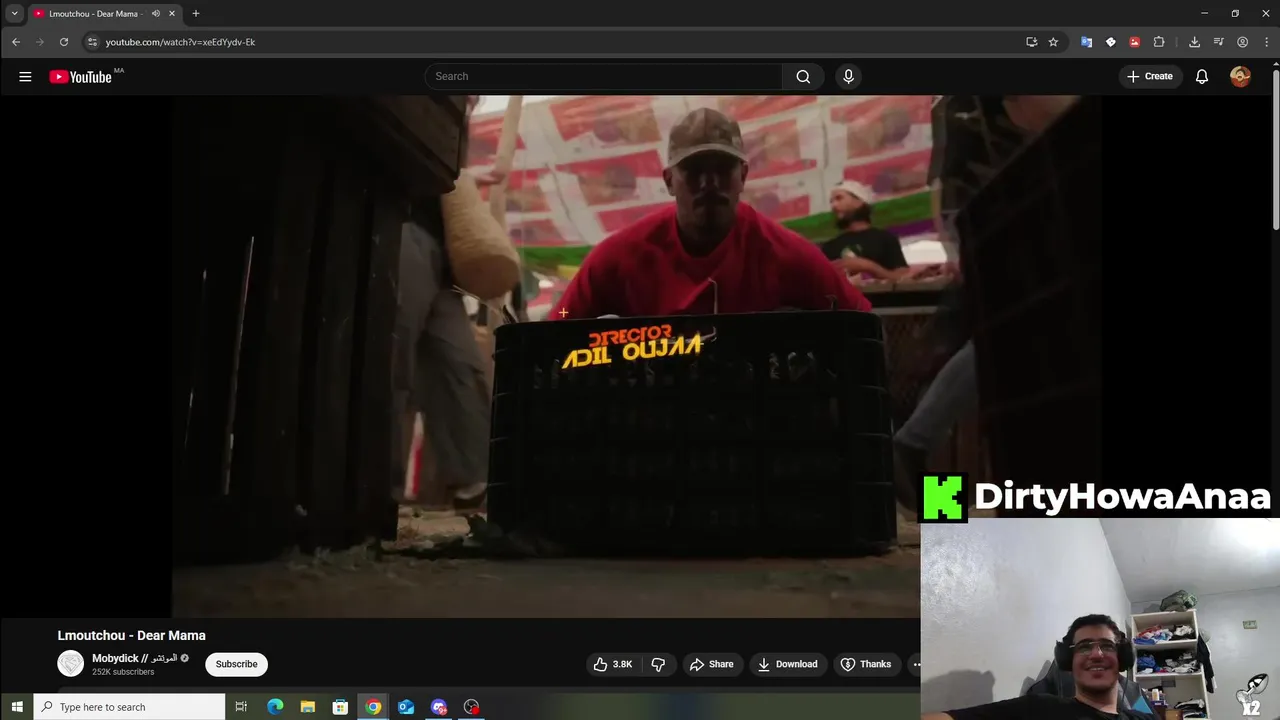Image resolution: width=1280 pixels, height=720 pixels.
Task: Share the video
Action: pyautogui.click(x=712, y=664)
